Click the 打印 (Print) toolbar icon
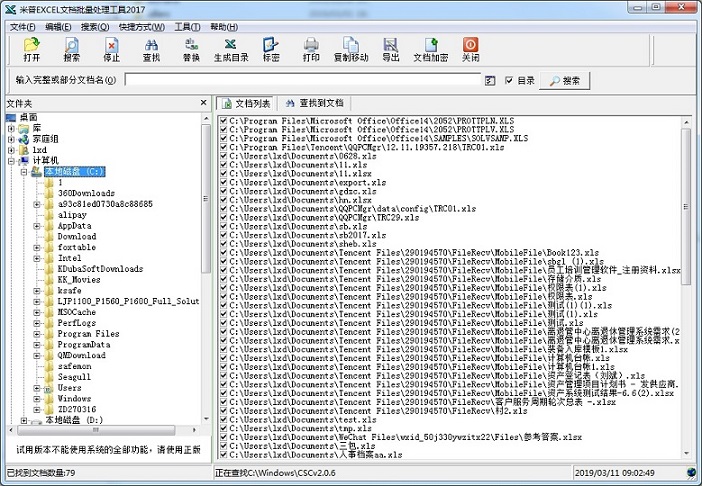This screenshot has height=486, width=702. click(x=311, y=49)
